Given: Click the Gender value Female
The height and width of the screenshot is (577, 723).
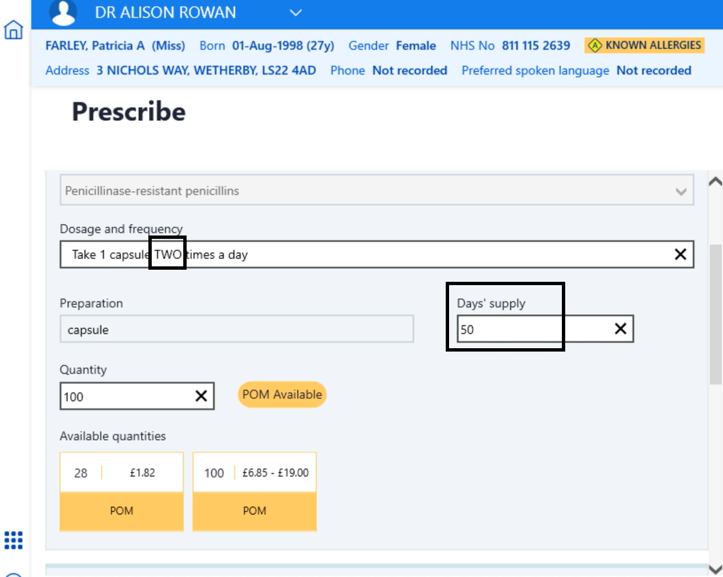Looking at the screenshot, I should (x=416, y=46).
